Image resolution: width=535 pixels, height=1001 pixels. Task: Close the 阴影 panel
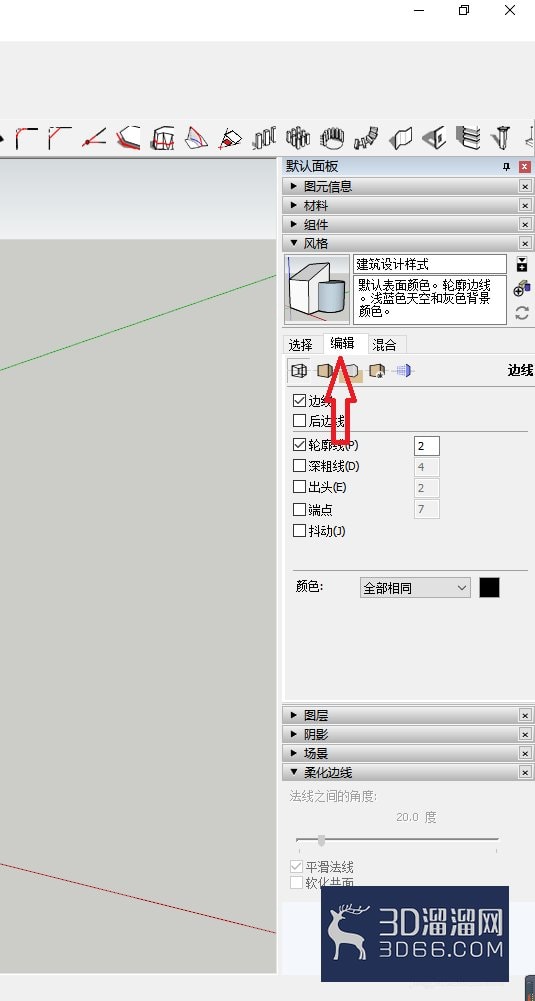[525, 734]
